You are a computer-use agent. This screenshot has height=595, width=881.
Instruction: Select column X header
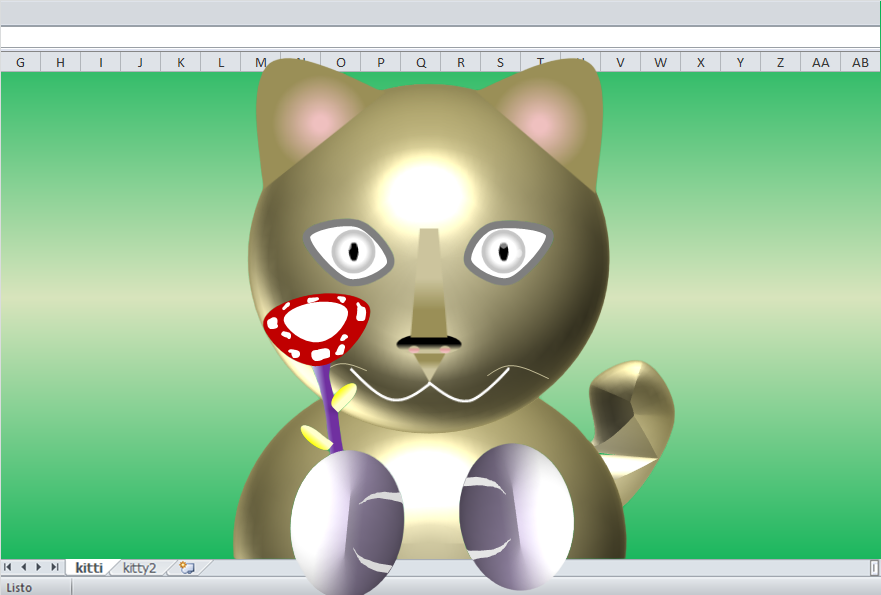701,62
